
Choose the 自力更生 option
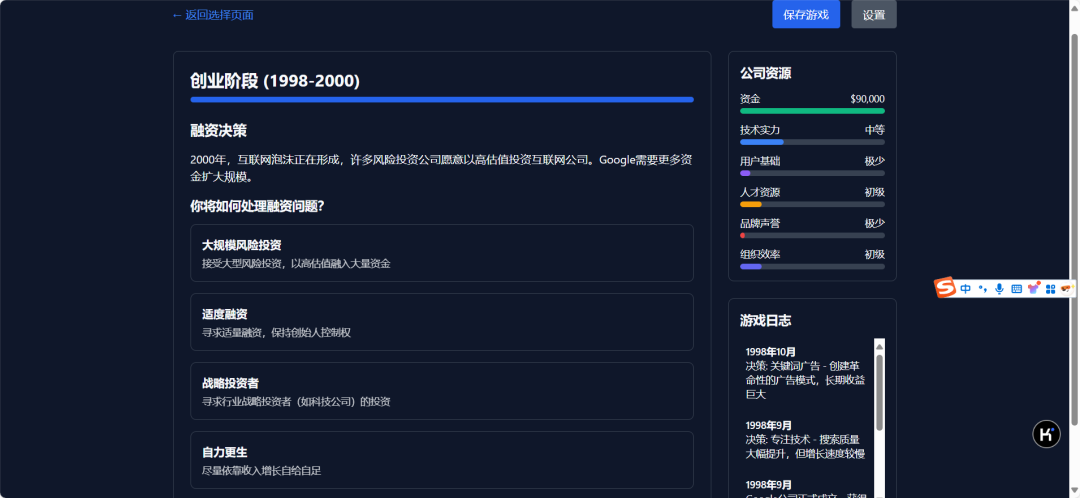[442, 459]
